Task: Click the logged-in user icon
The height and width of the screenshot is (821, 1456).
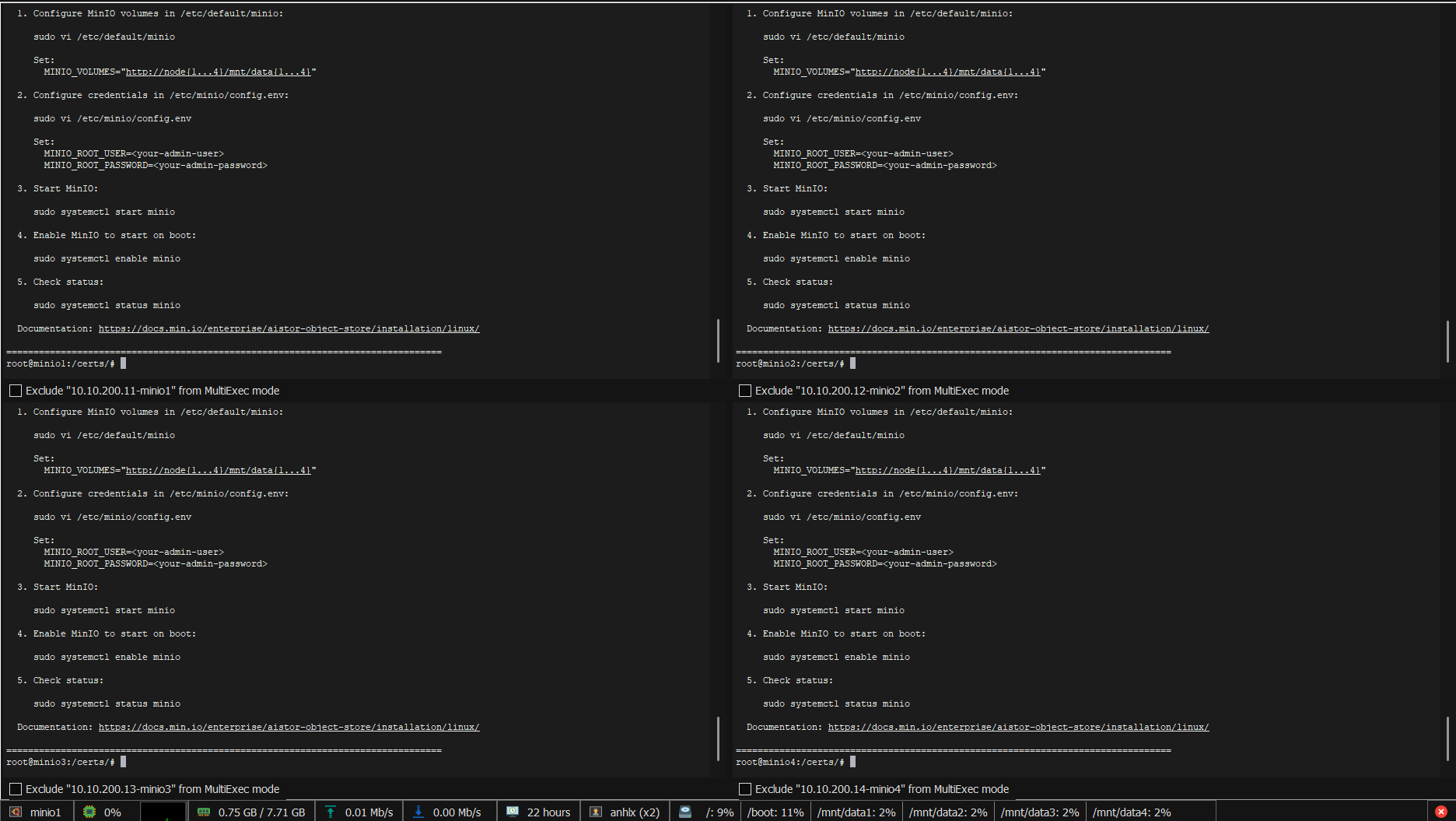Action: pyautogui.click(x=596, y=812)
